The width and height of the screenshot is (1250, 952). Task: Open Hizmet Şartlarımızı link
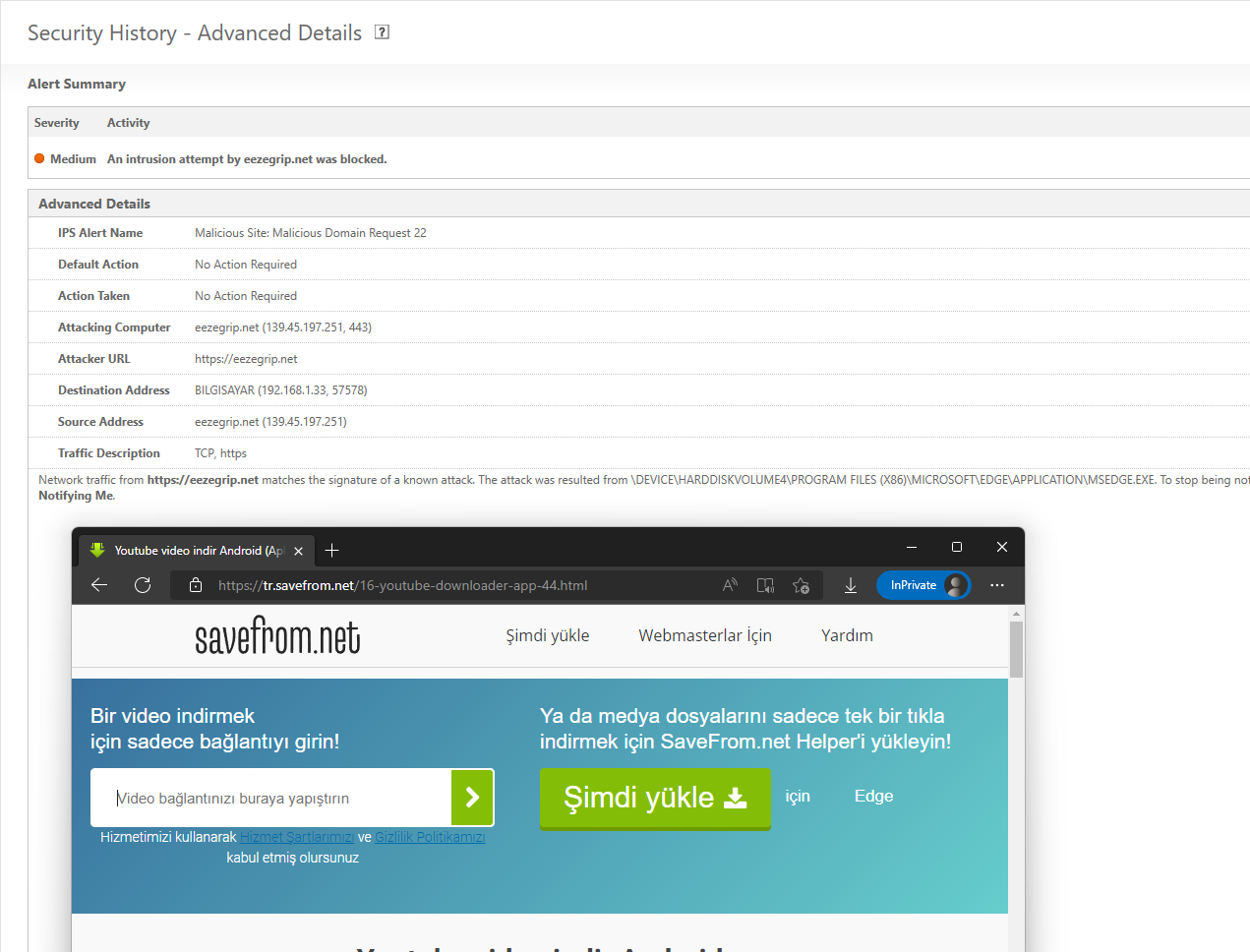(x=297, y=837)
